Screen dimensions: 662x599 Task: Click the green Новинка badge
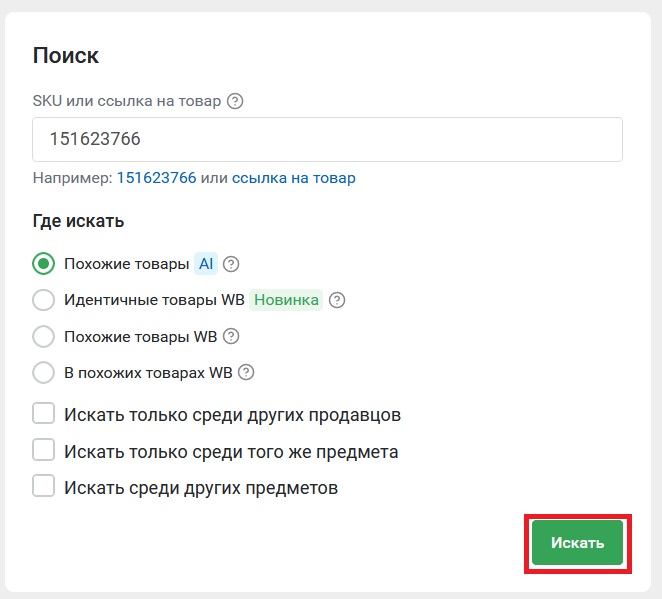click(x=286, y=300)
